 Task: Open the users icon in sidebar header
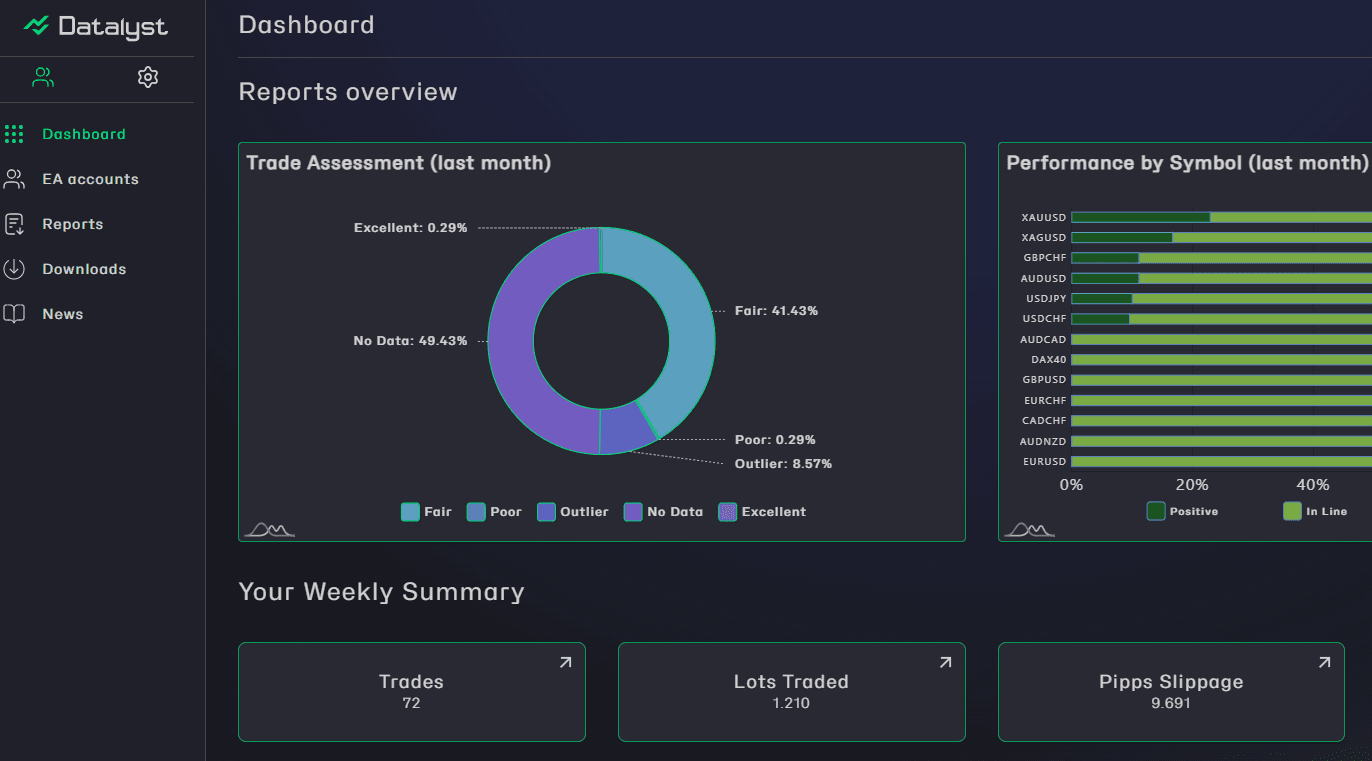[x=43, y=77]
